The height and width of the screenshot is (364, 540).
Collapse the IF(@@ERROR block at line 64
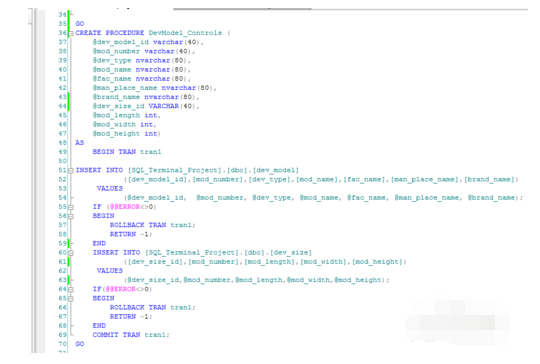(71, 289)
